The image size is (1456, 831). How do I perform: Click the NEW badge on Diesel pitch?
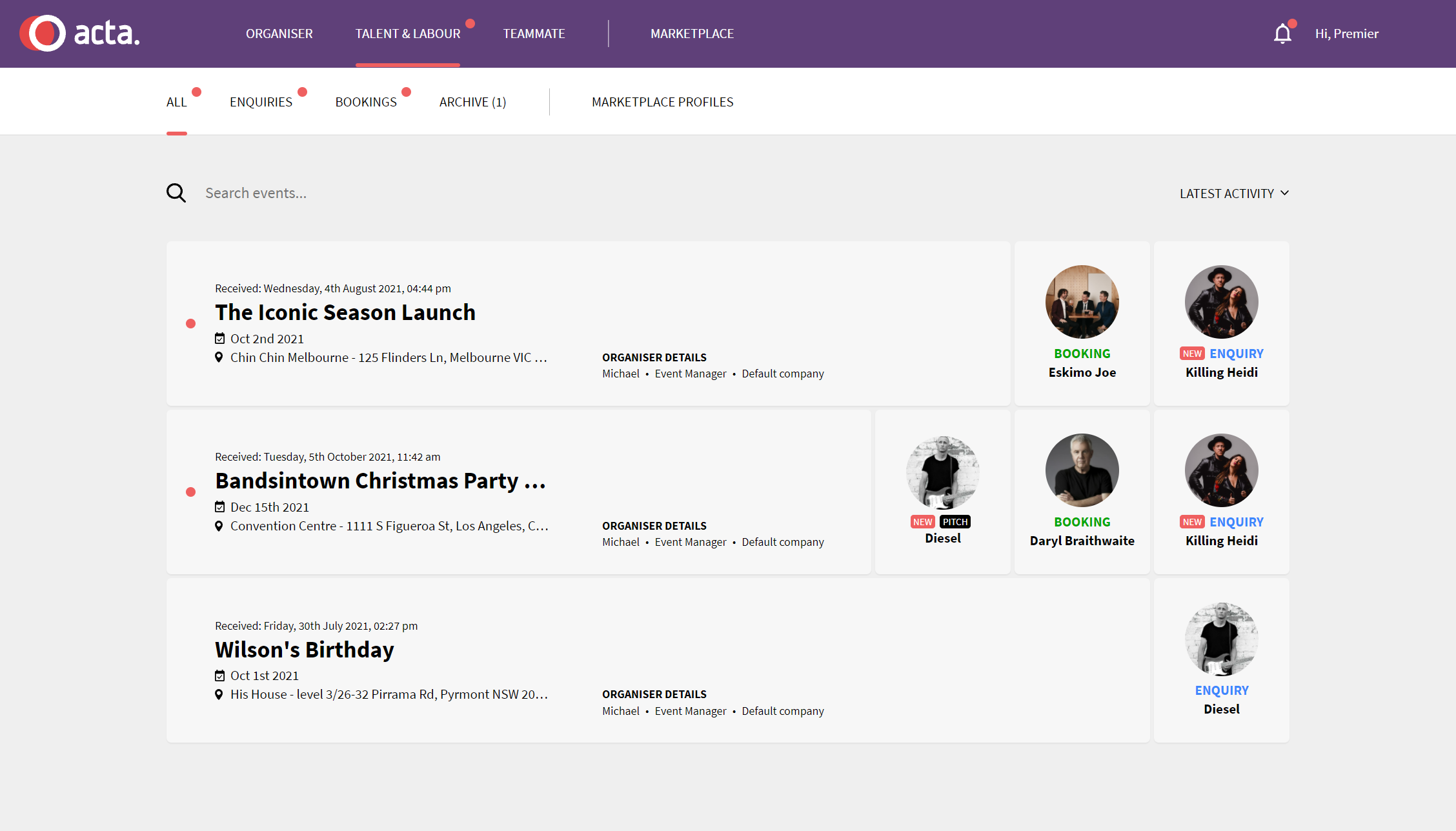923,522
